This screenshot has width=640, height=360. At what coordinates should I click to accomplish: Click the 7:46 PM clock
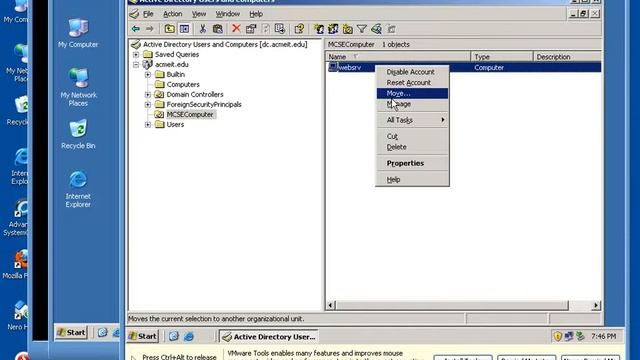point(604,336)
